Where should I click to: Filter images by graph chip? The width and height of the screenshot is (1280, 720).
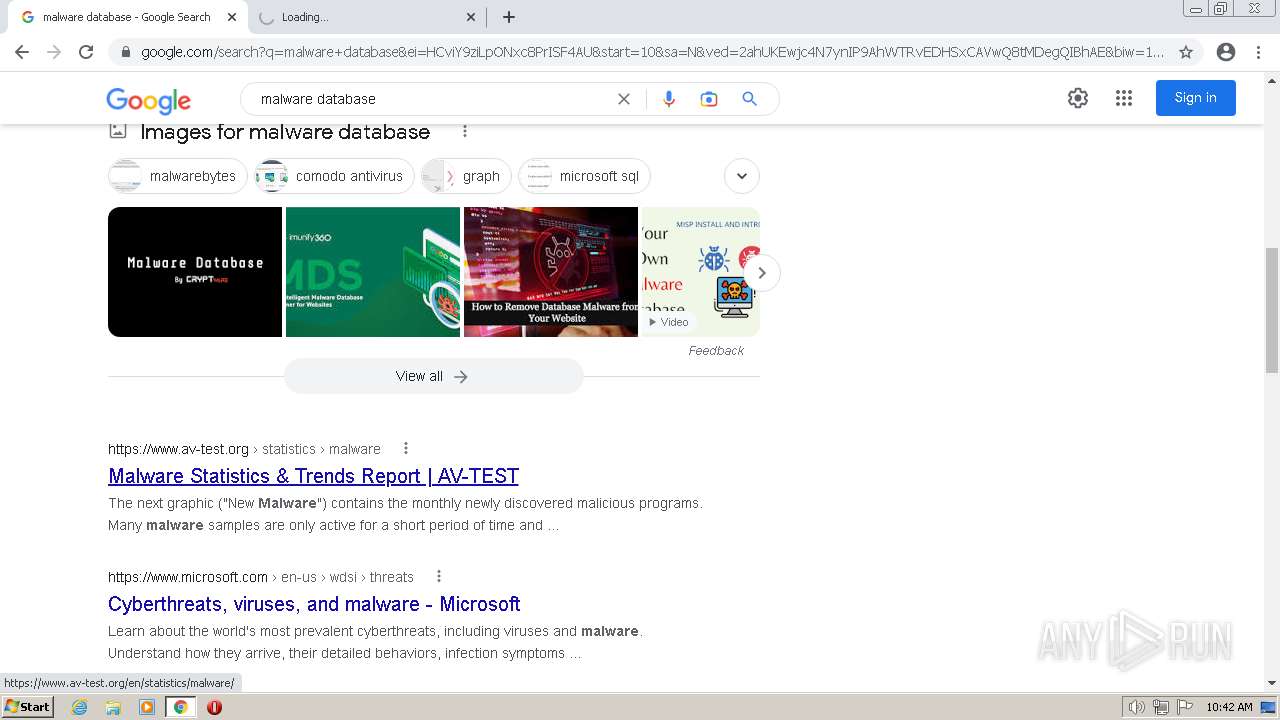[466, 176]
